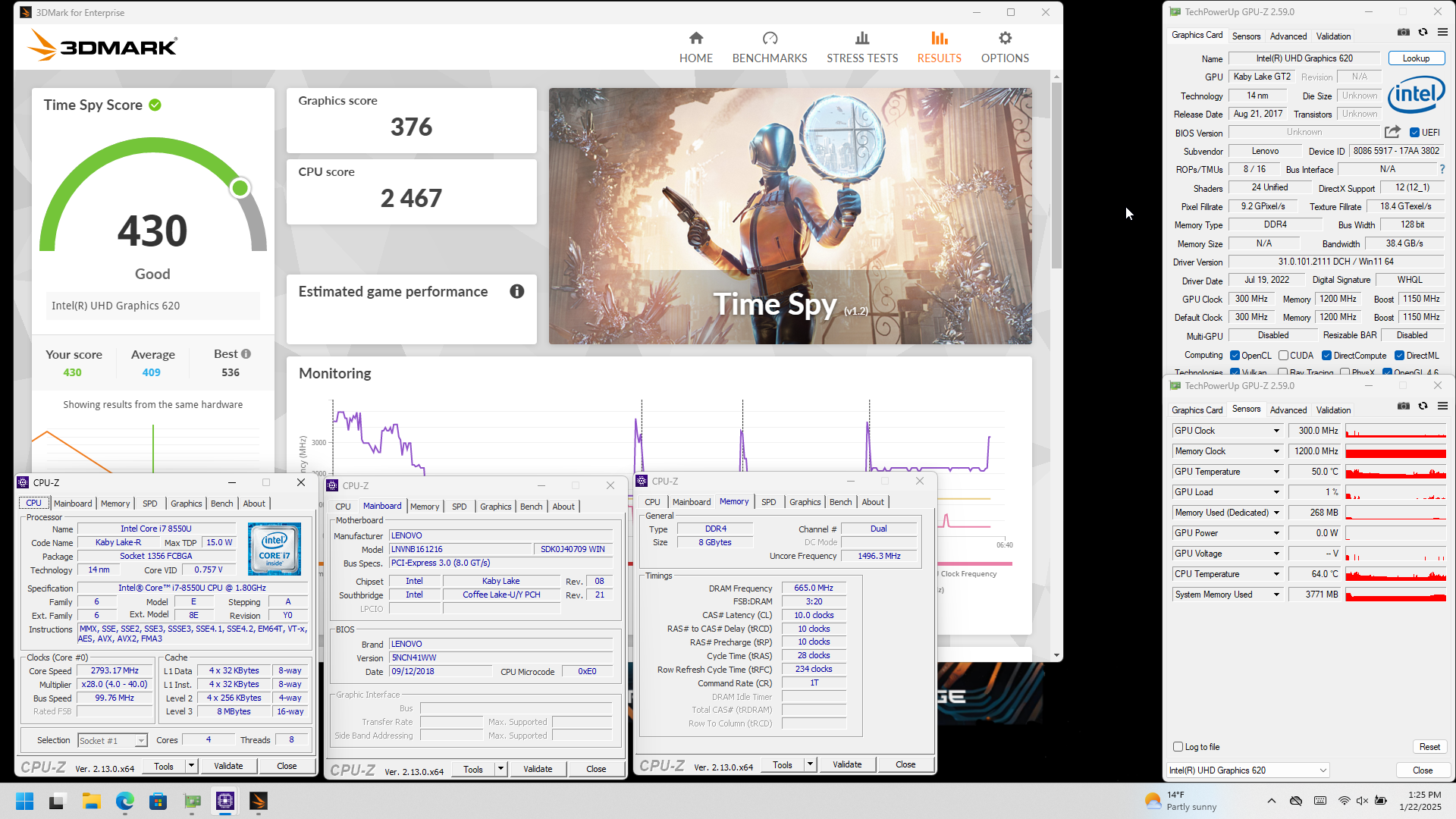Click camera icon in GPU-Z Sensors window
Image resolution: width=1456 pixels, height=819 pixels.
pyautogui.click(x=1404, y=406)
